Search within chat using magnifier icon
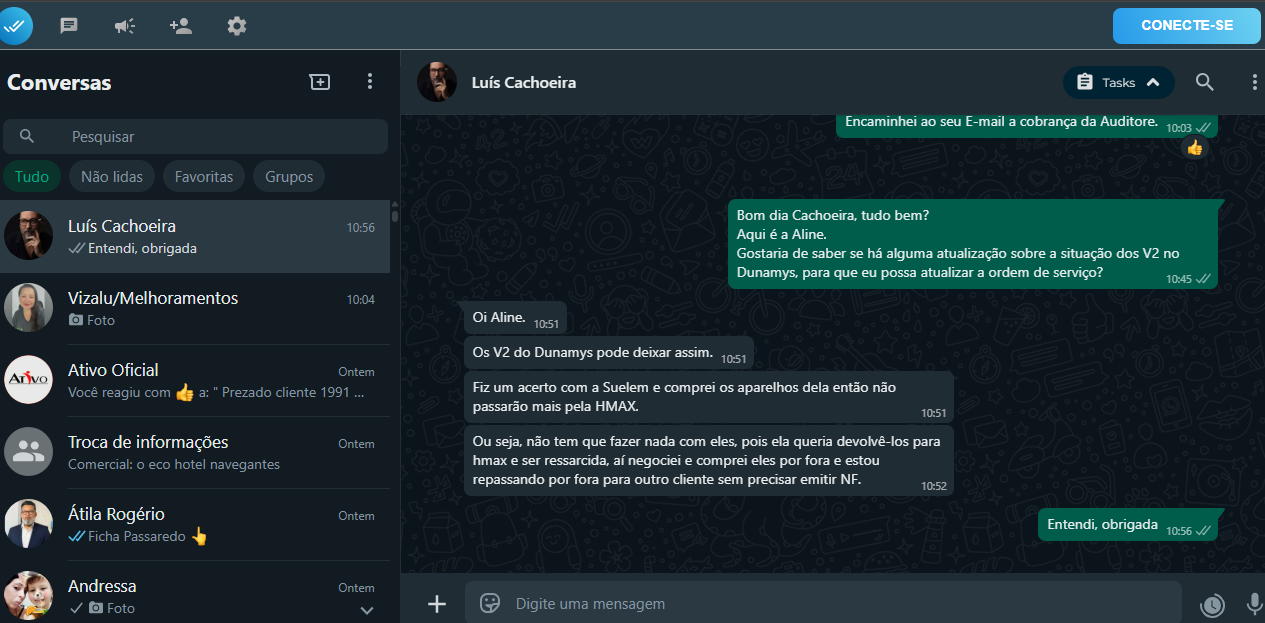The width and height of the screenshot is (1265, 623). tap(1205, 82)
